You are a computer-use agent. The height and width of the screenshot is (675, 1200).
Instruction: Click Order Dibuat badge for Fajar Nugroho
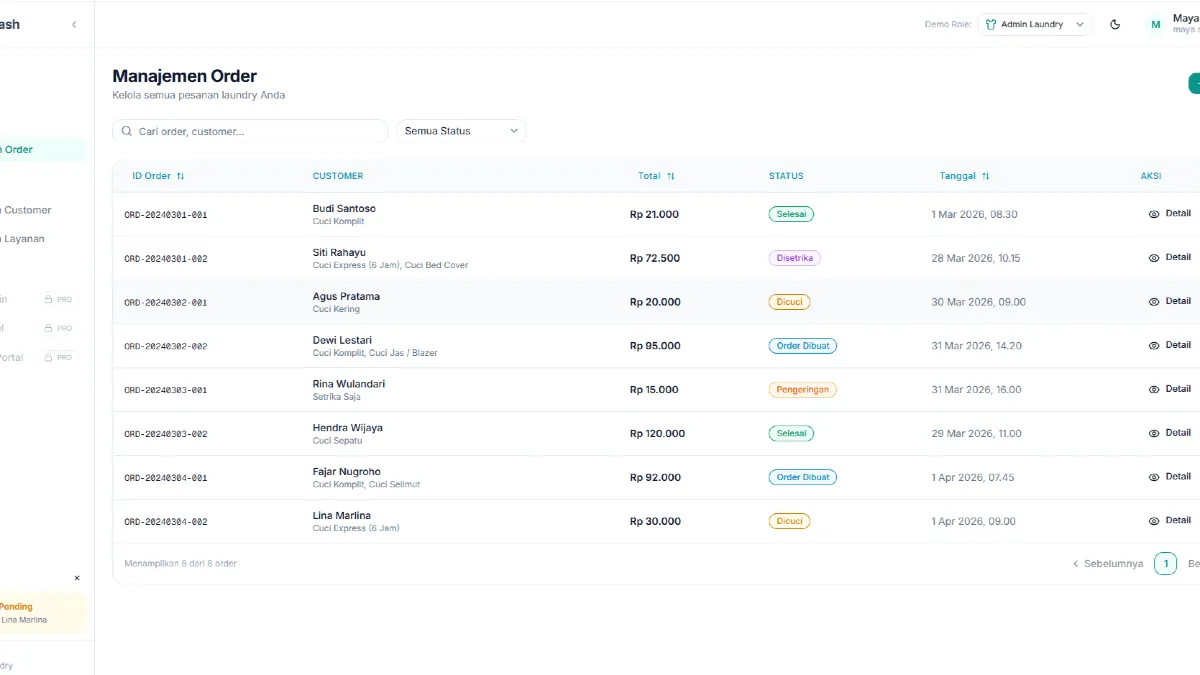click(x=802, y=477)
